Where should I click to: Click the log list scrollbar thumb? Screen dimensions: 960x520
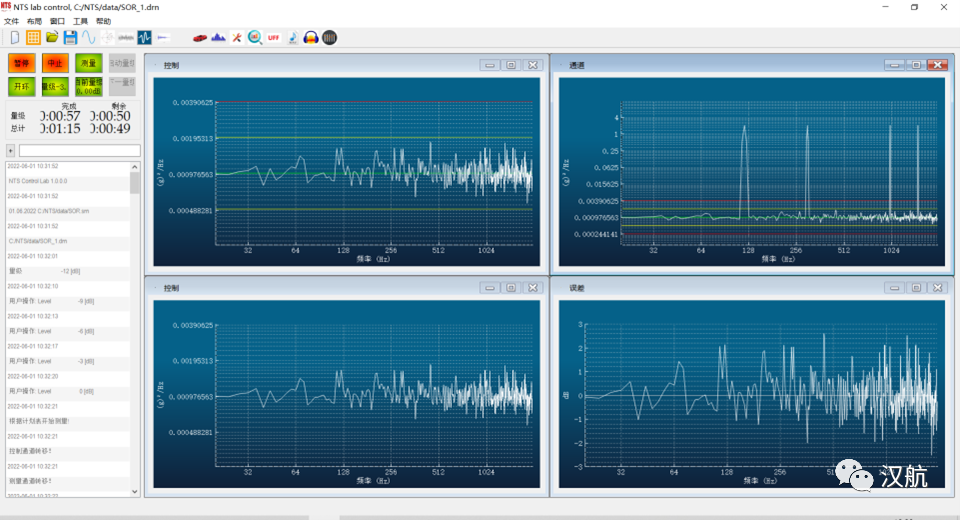[135, 183]
